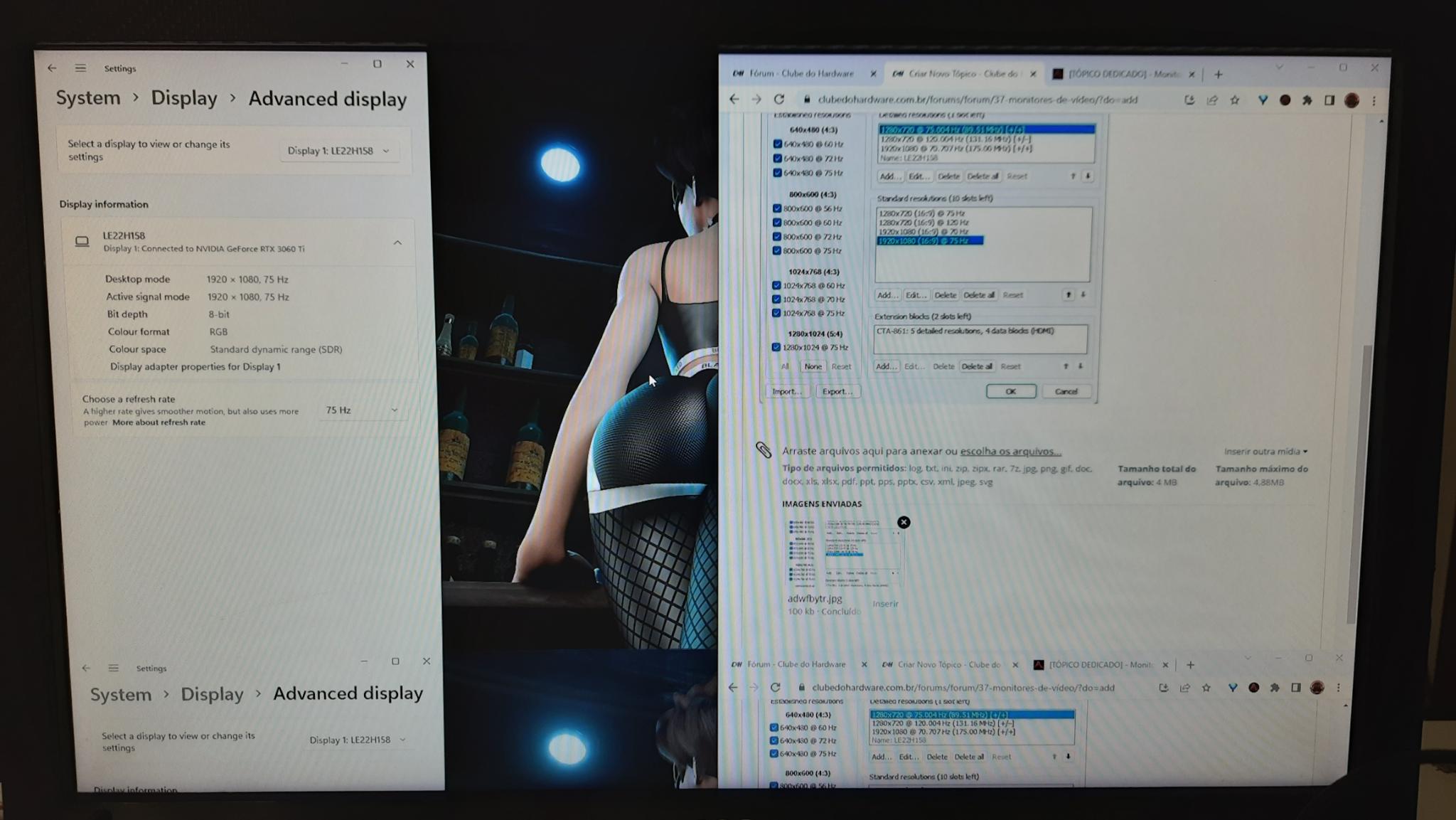Screen dimensions: 1456x820
Task: Bookmark the page with upper Chrome's star icon
Action: pos(1235,100)
